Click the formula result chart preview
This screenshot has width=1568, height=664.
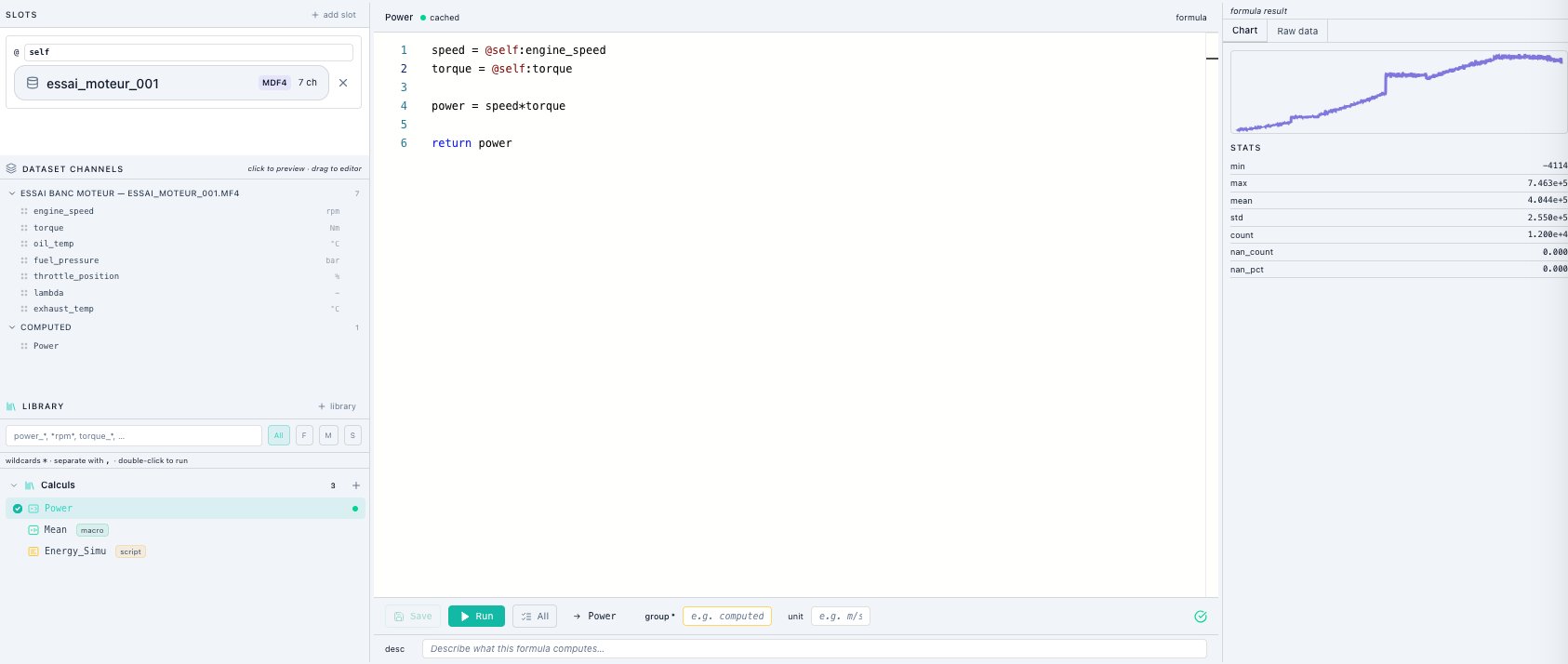[x=1398, y=92]
